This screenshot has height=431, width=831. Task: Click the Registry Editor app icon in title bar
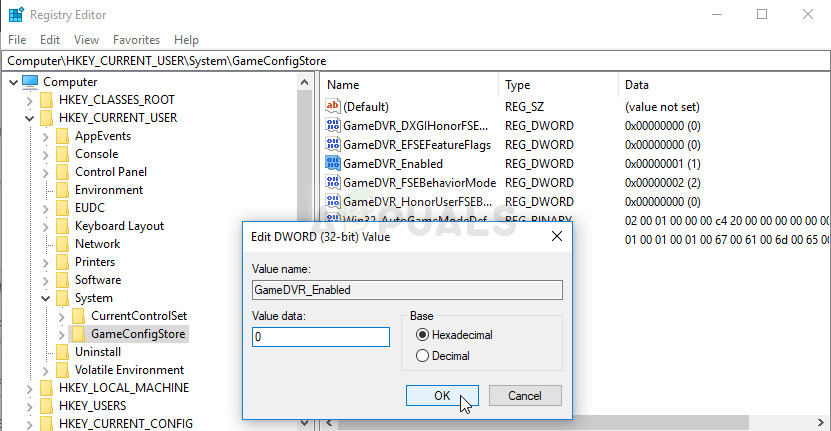tap(16, 14)
